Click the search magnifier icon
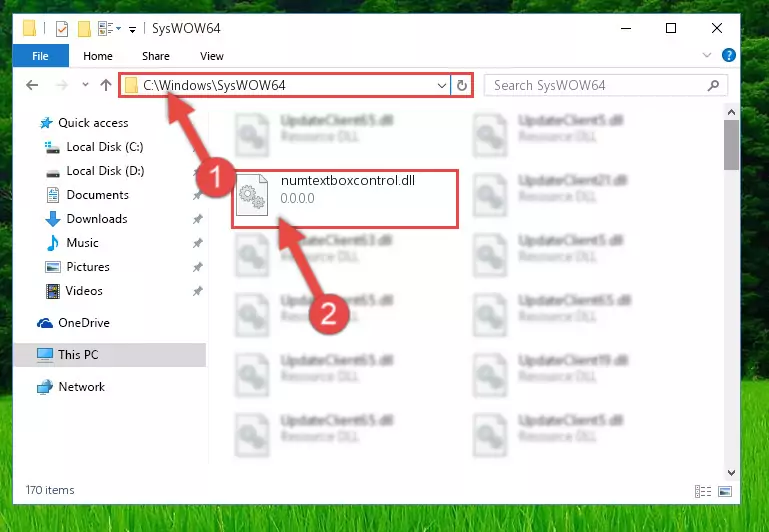Viewport: 769px width, 532px height. pyautogui.click(x=713, y=85)
